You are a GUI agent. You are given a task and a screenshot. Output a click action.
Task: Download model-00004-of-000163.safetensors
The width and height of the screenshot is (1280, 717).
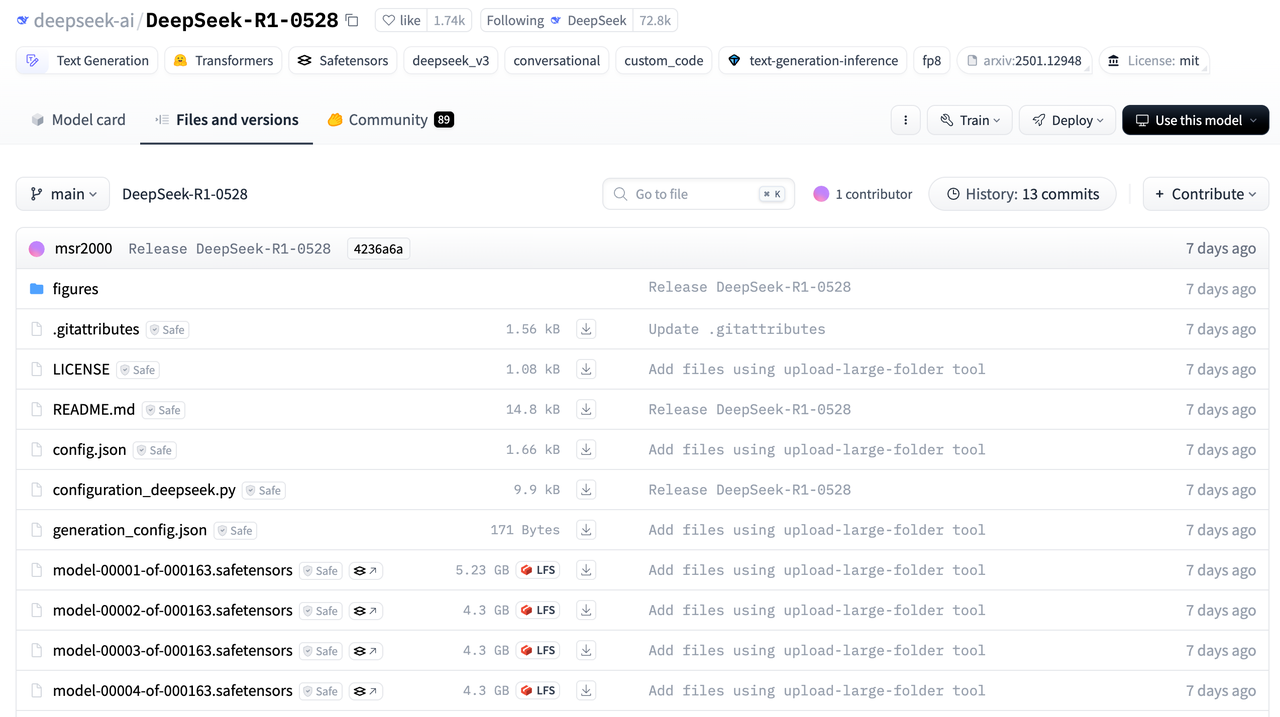click(587, 690)
